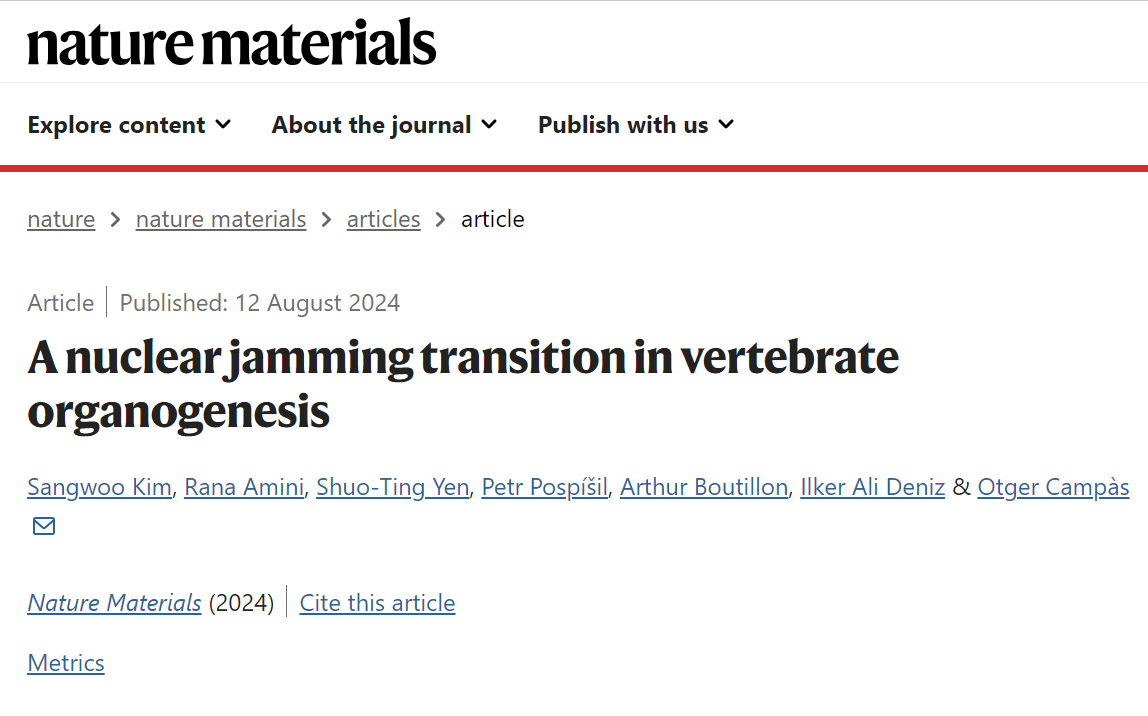Open the nature materials breadcrumb link
Image resolution: width=1148 pixels, height=716 pixels.
(221, 219)
